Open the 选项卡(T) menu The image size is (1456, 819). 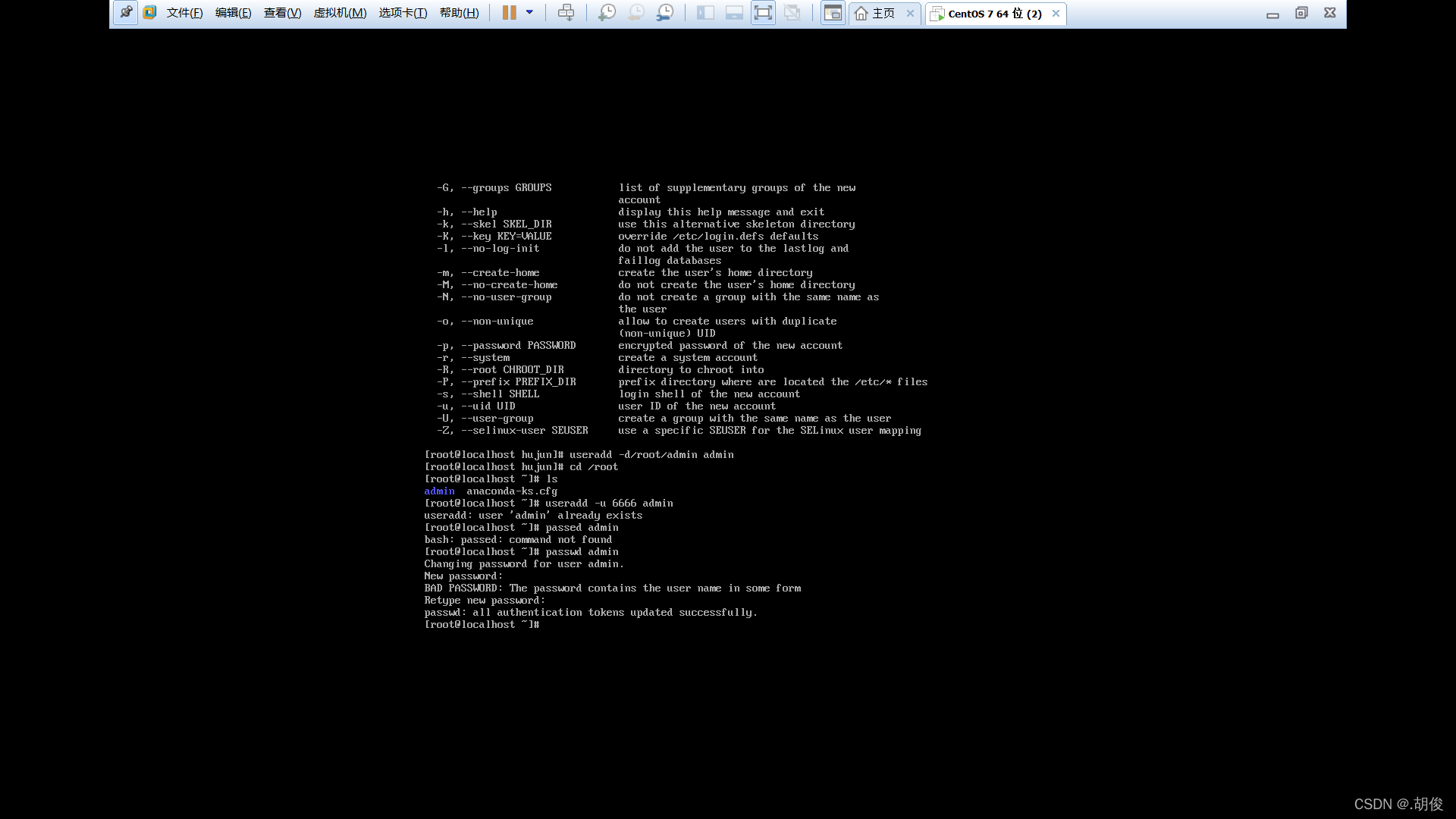(403, 13)
